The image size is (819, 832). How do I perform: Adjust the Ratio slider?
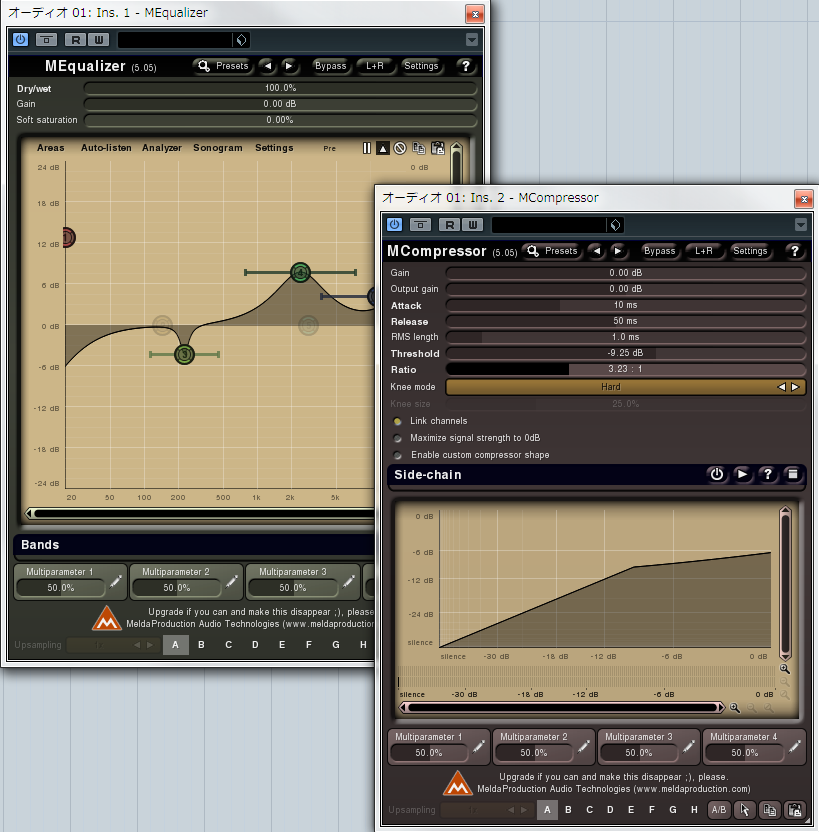tap(625, 369)
